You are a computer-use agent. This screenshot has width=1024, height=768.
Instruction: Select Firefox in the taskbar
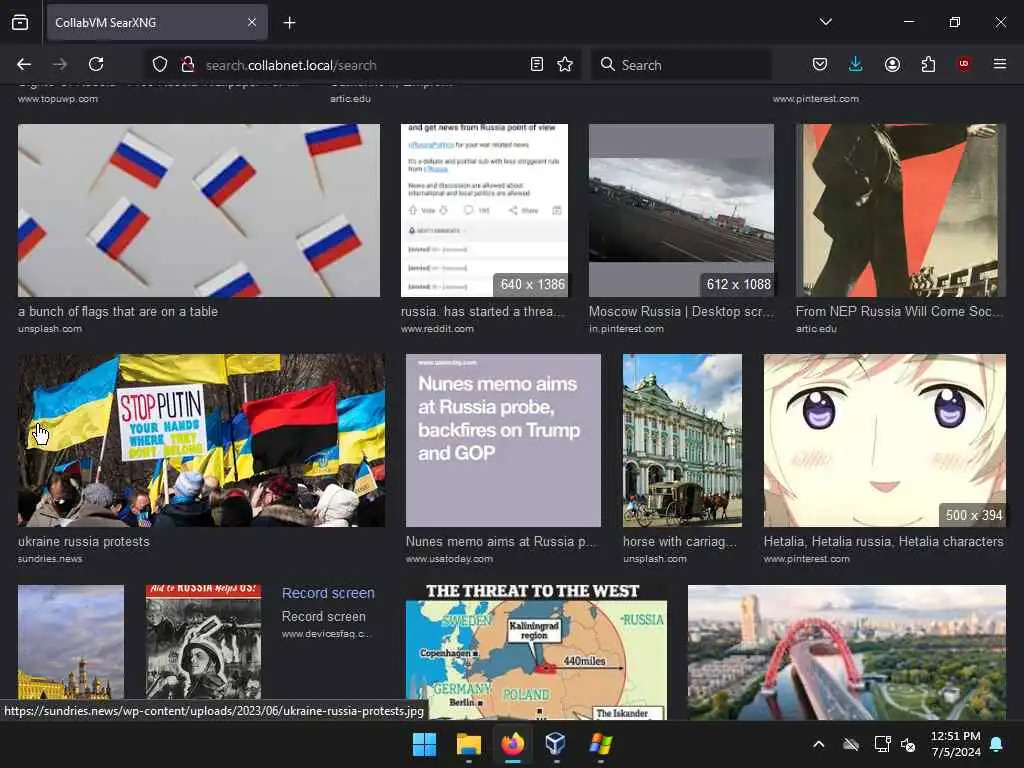pos(513,744)
